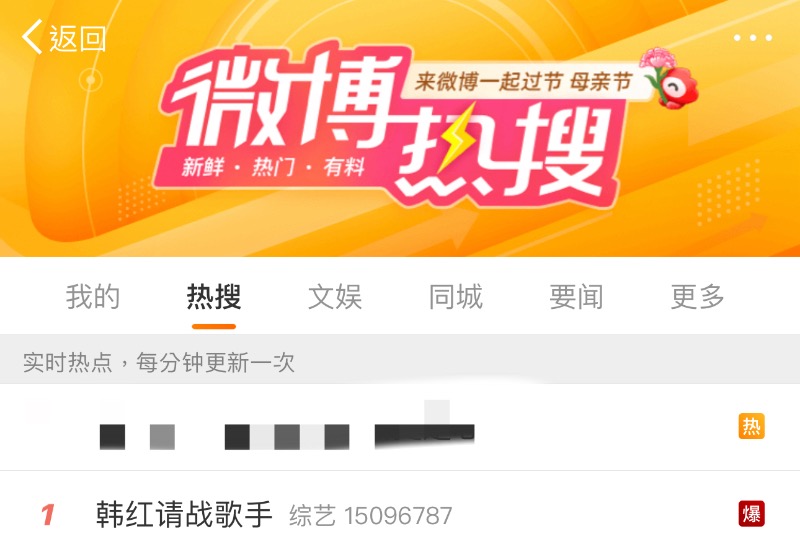Switch to the 要闻 tab
Image resolution: width=800 pixels, height=557 pixels.
(577, 296)
